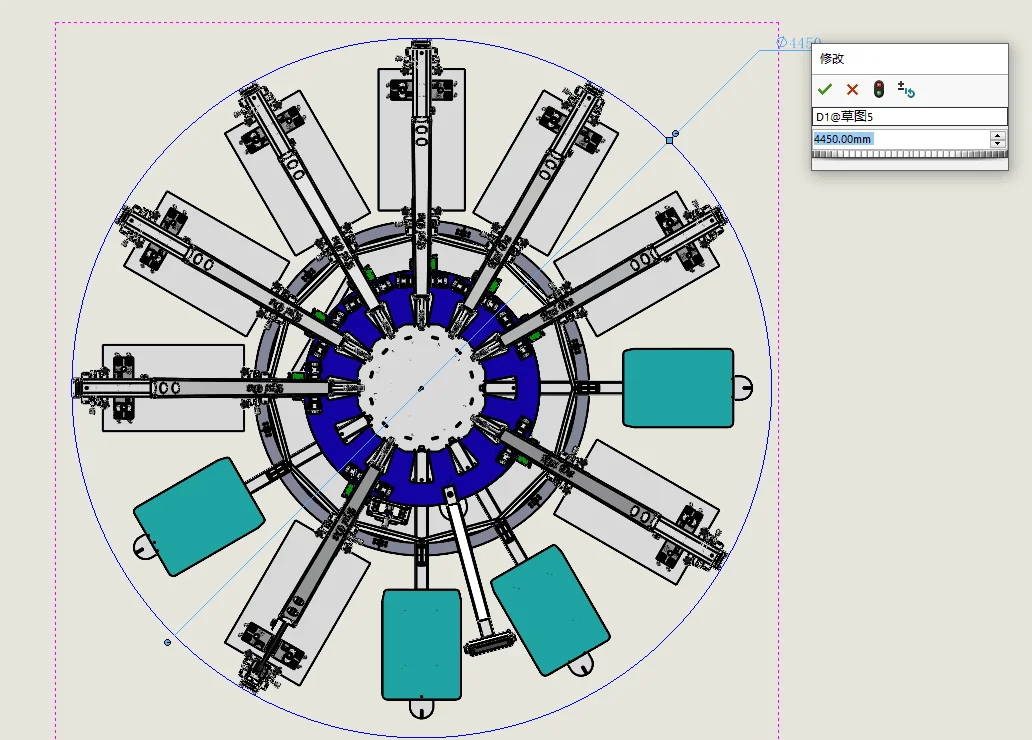Click the thumbwheel slider below value
1032x740 pixels.
(x=908, y=155)
